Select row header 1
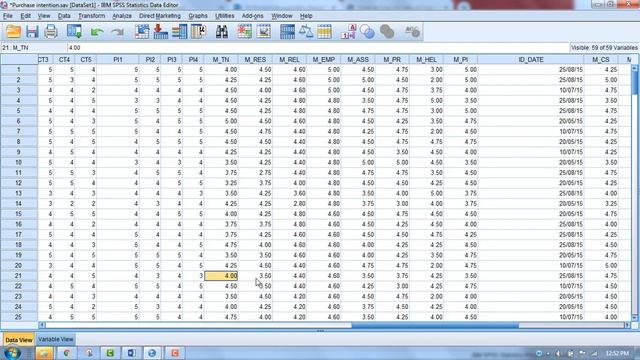Screen dimensions: 640x360 tap(19, 70)
